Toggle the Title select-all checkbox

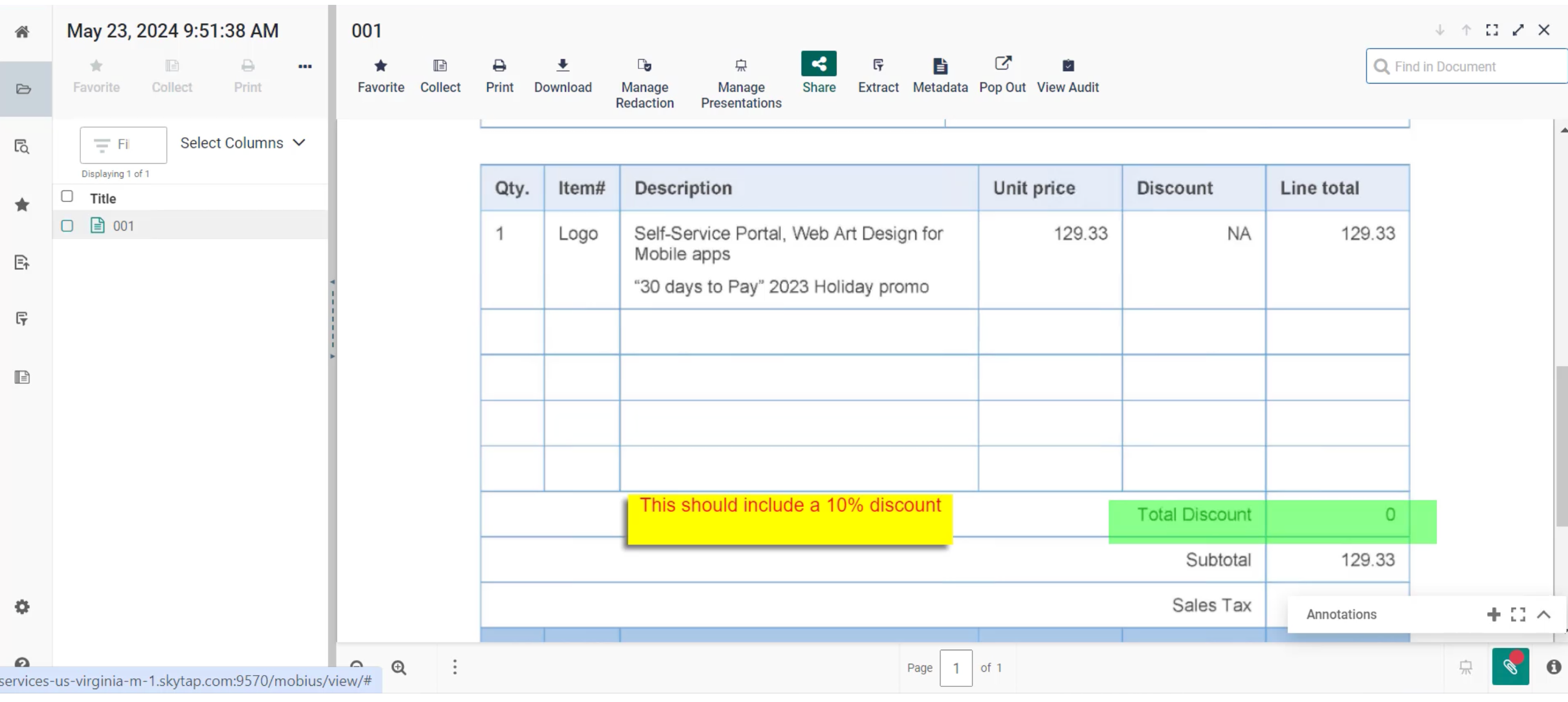(x=67, y=196)
